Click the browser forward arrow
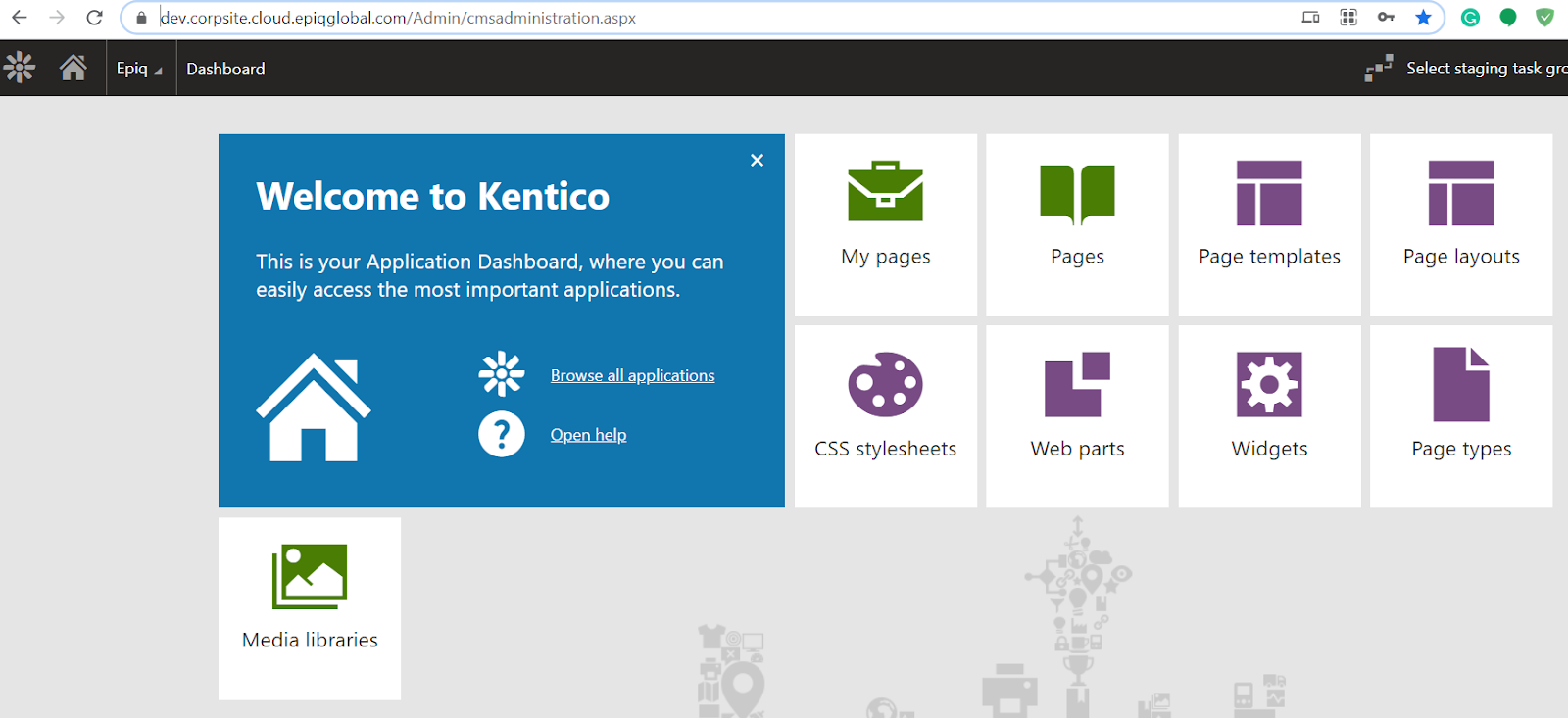This screenshot has width=1568, height=718. point(57,18)
